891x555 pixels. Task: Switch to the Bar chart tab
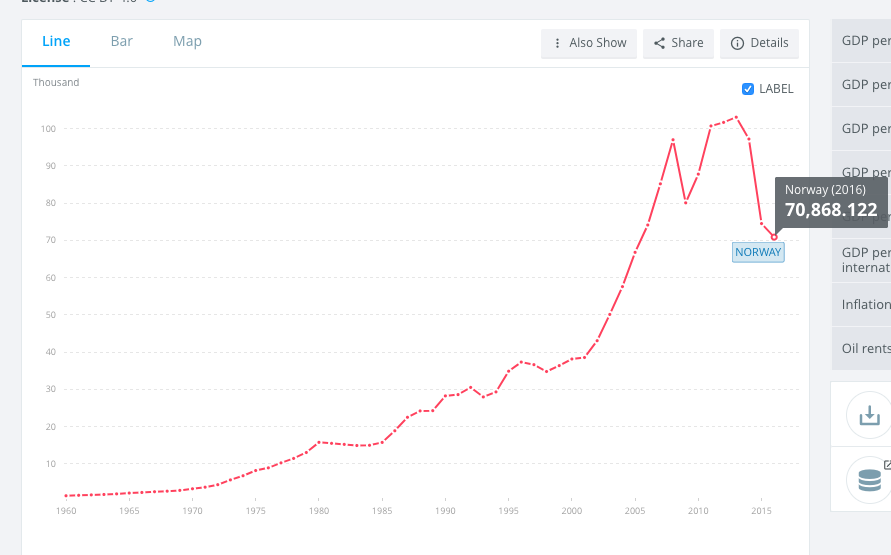[122, 41]
